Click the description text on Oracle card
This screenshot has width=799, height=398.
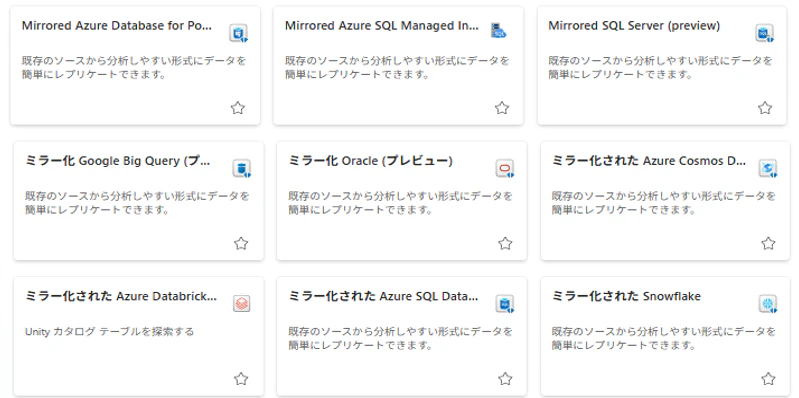(x=401, y=203)
